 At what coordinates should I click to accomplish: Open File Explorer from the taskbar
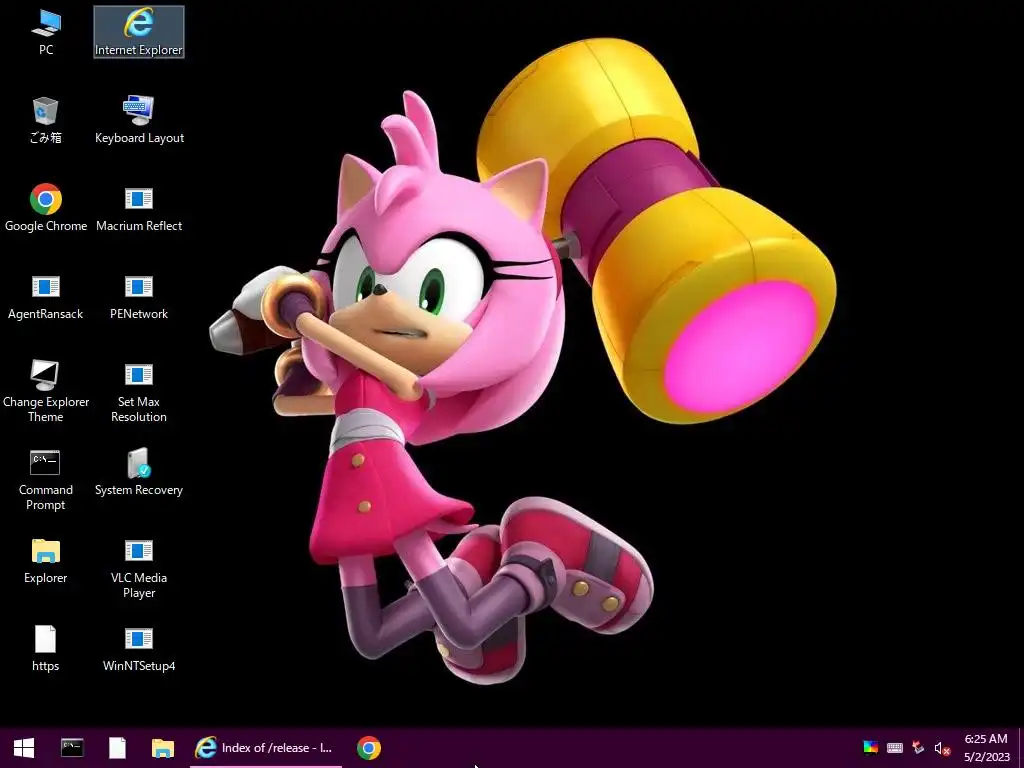163,748
